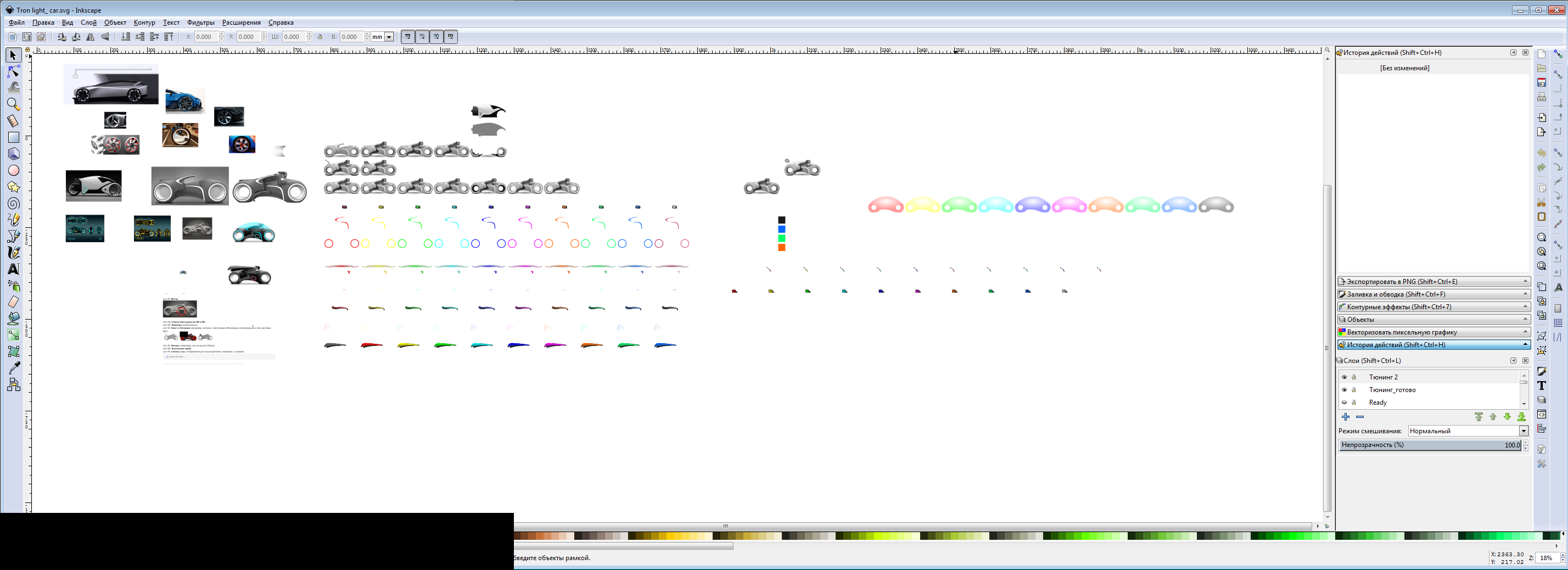Click the Объекты panel header
Image resolution: width=1568 pixels, height=570 pixels.
(x=1433, y=320)
